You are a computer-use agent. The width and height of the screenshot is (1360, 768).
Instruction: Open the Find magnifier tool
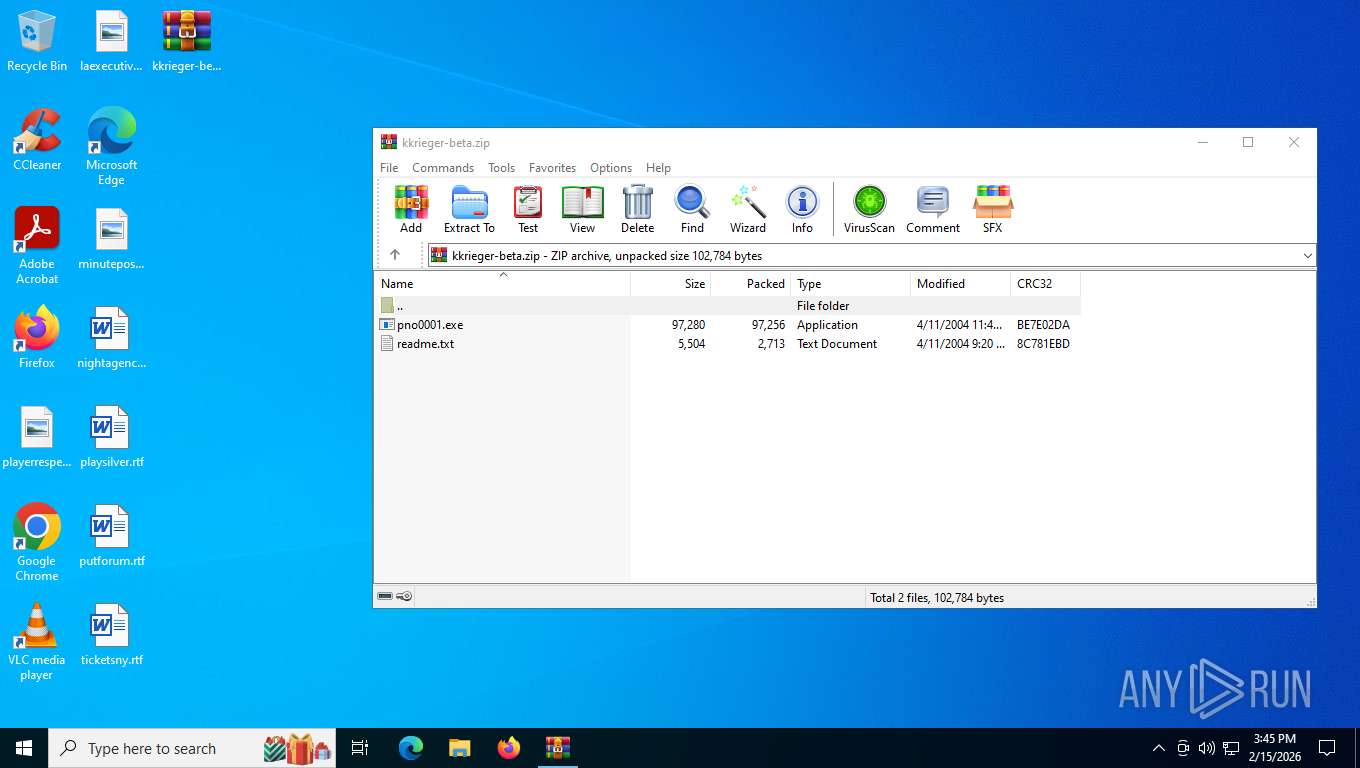692,209
